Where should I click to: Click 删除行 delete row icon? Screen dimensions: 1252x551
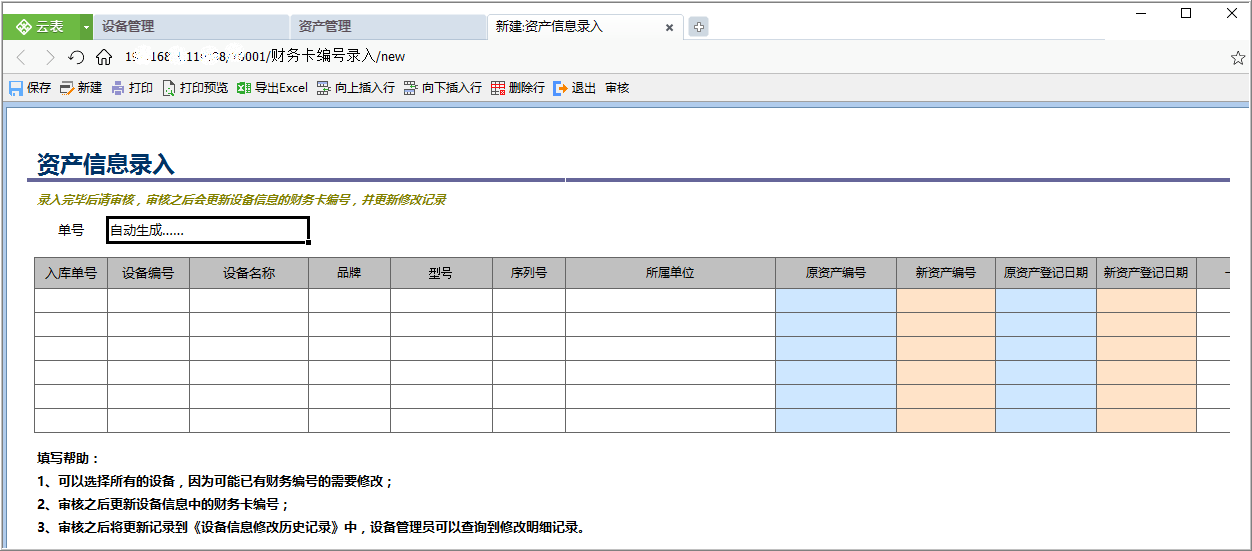click(x=498, y=88)
